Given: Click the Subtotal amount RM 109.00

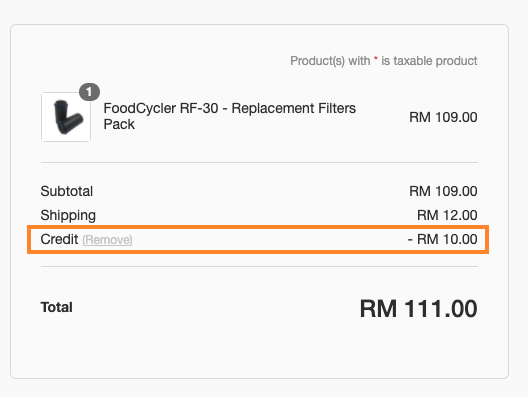Looking at the screenshot, I should (443, 191).
